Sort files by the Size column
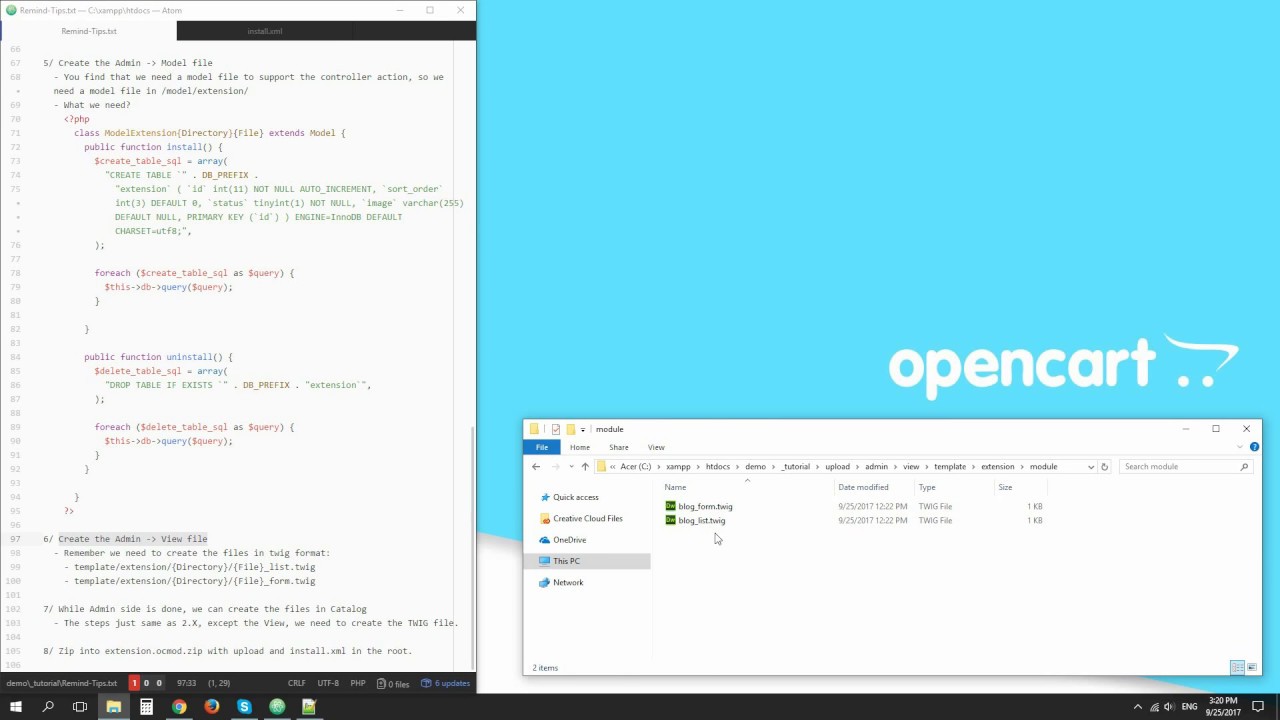 click(x=1005, y=487)
